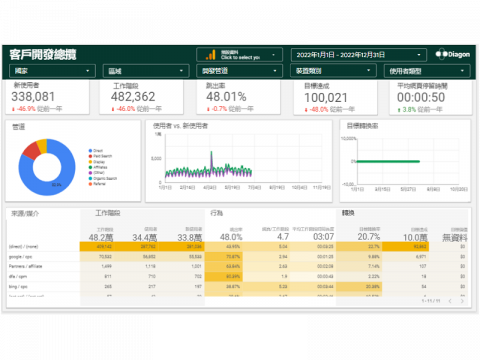The height and width of the screenshot is (360, 480).
Task: Click the bing / cpc table row
Action: pos(237,286)
